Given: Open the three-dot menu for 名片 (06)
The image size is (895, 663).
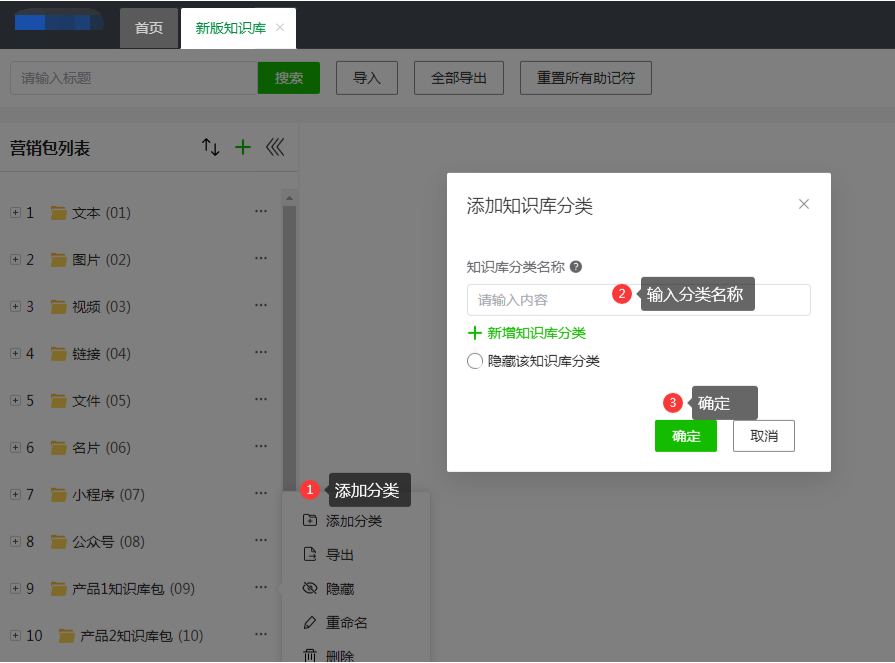Looking at the screenshot, I should pyautogui.click(x=261, y=447).
